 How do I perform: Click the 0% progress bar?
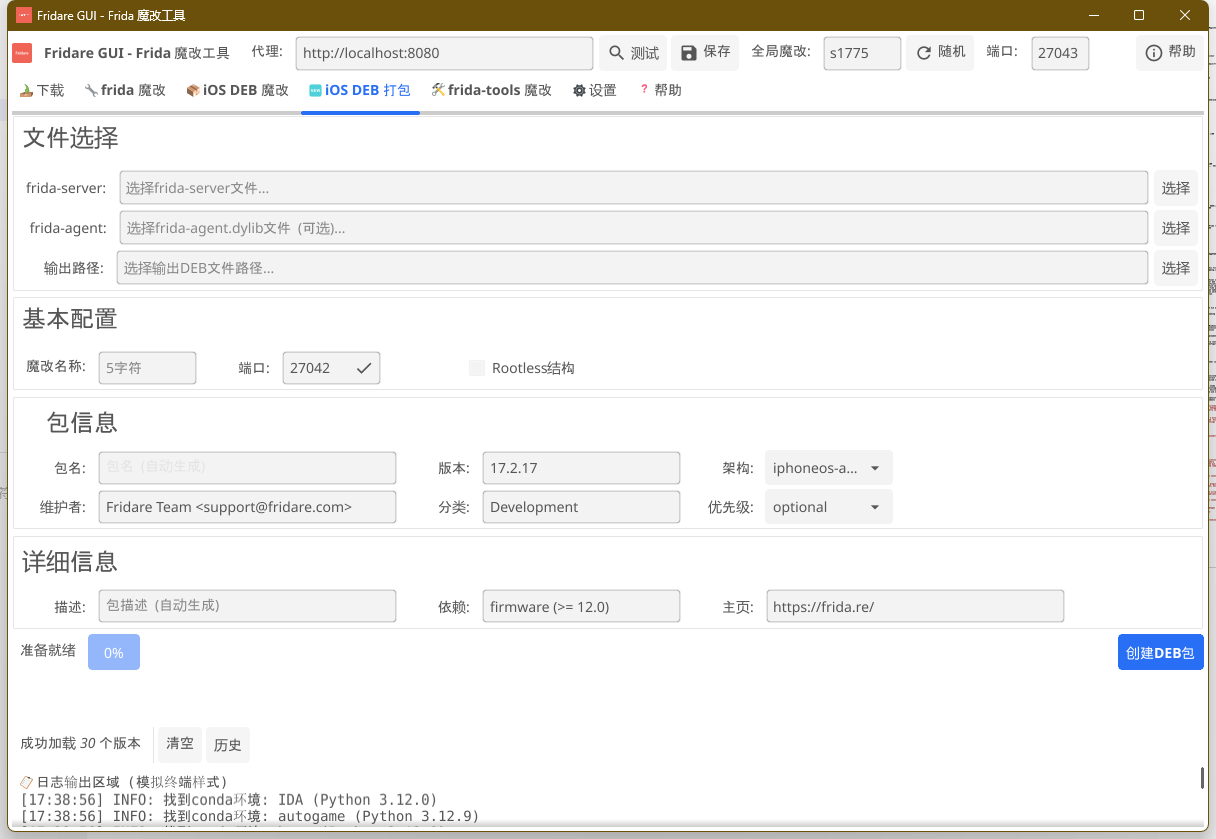[x=114, y=653]
